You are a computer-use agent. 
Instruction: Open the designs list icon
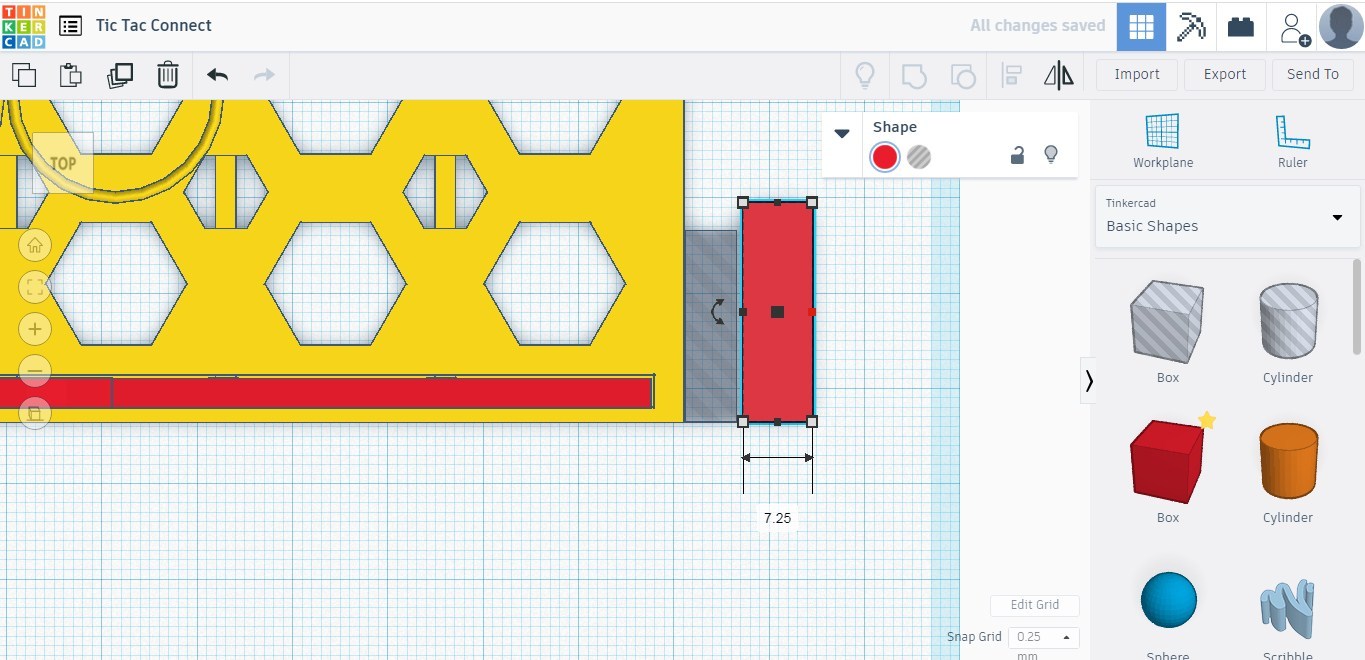(x=70, y=26)
